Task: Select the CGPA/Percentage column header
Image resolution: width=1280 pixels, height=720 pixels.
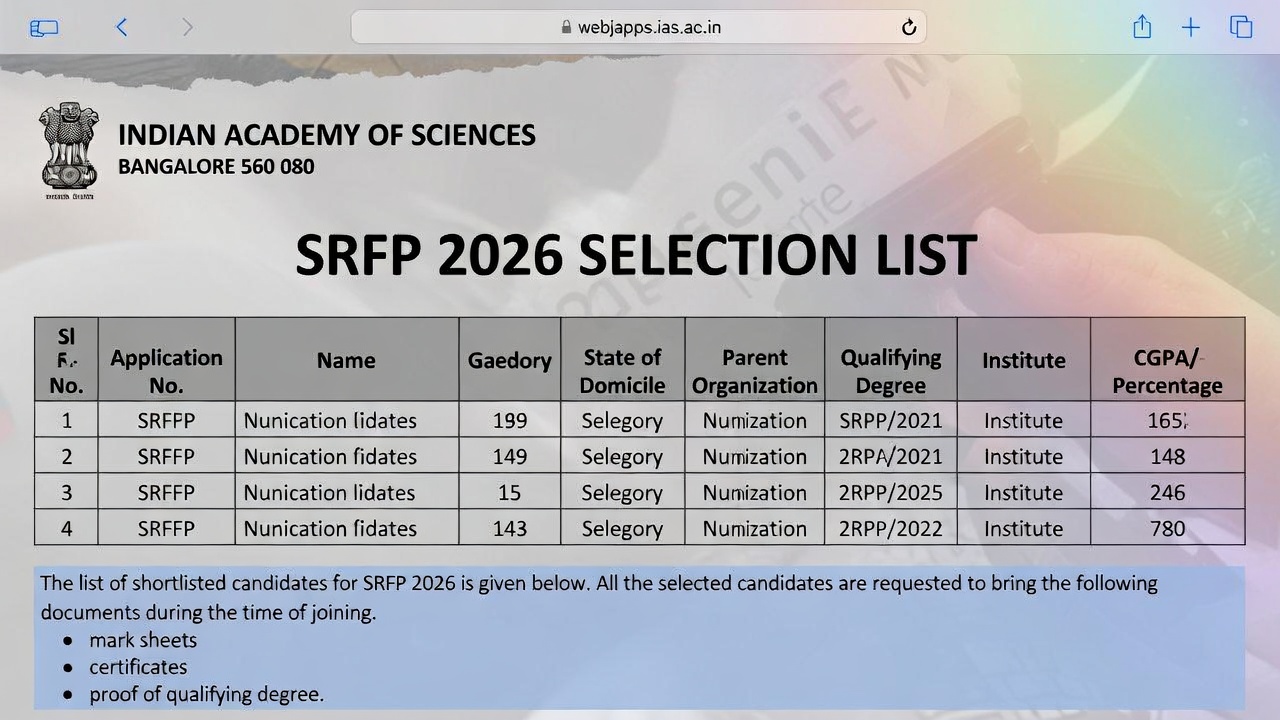Action: 1167,371
